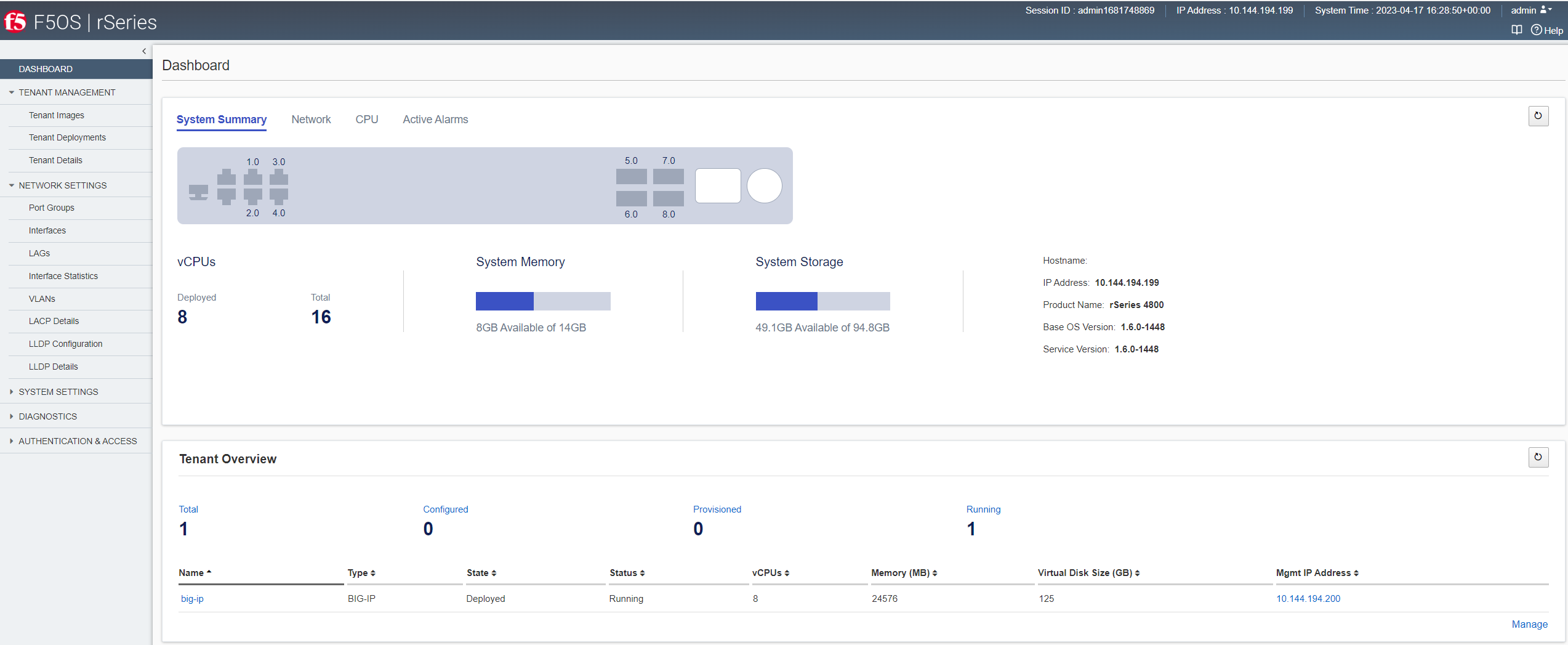Select port 5.0 on the chassis diagram
Viewport: 1568px width, 645px height.
[x=631, y=176]
